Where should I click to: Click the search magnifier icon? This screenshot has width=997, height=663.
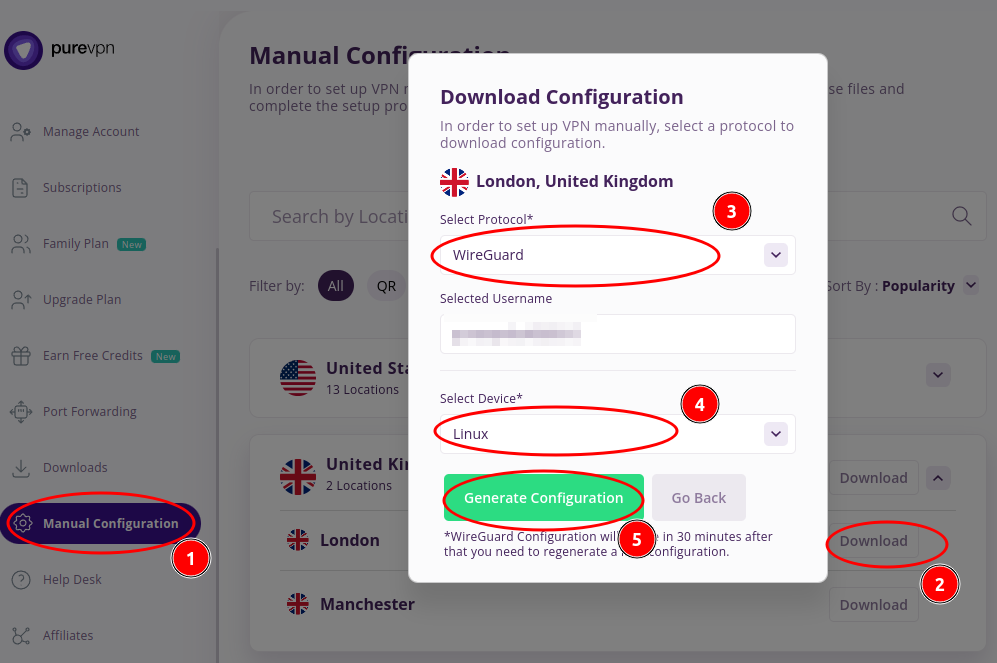[x=960, y=215]
